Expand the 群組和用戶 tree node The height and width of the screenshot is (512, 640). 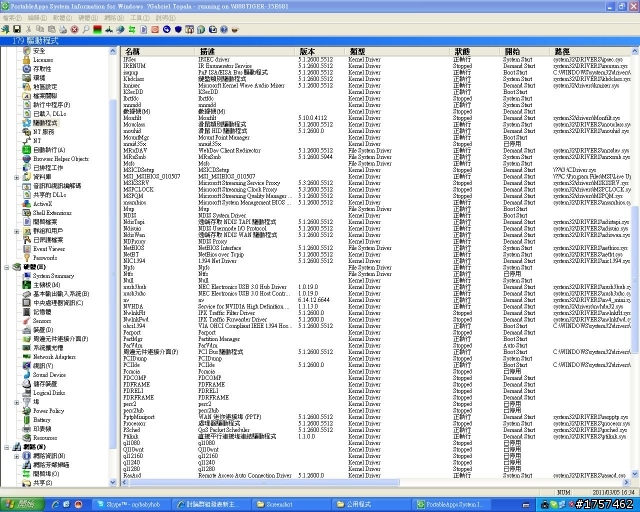click(16, 231)
